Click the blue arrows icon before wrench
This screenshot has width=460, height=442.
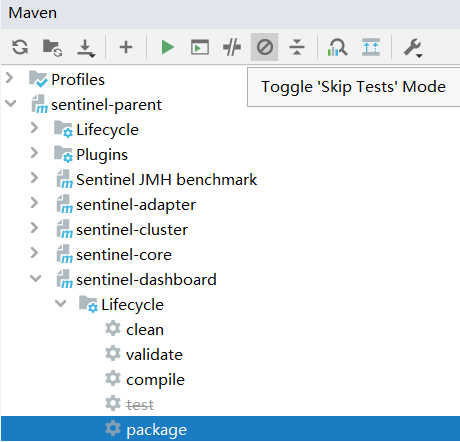pos(371,47)
